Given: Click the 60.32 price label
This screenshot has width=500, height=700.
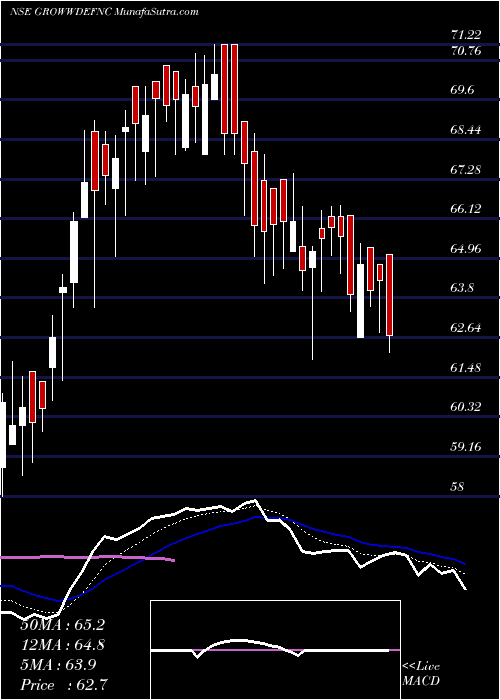Looking at the screenshot, I should (467, 407).
